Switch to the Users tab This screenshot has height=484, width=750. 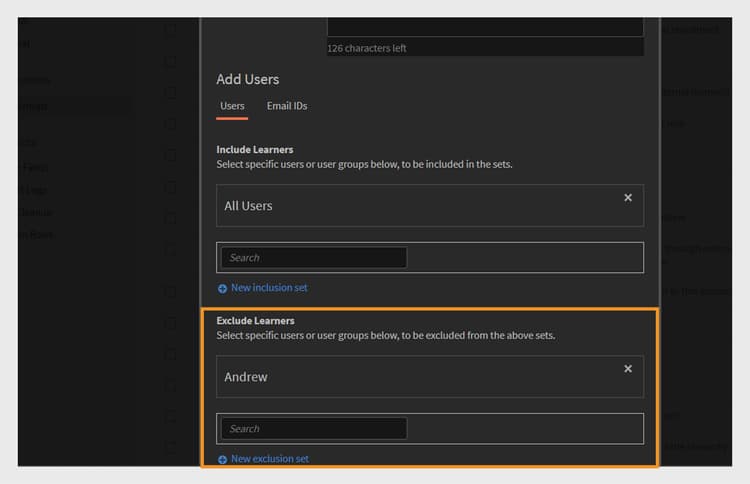(x=232, y=106)
